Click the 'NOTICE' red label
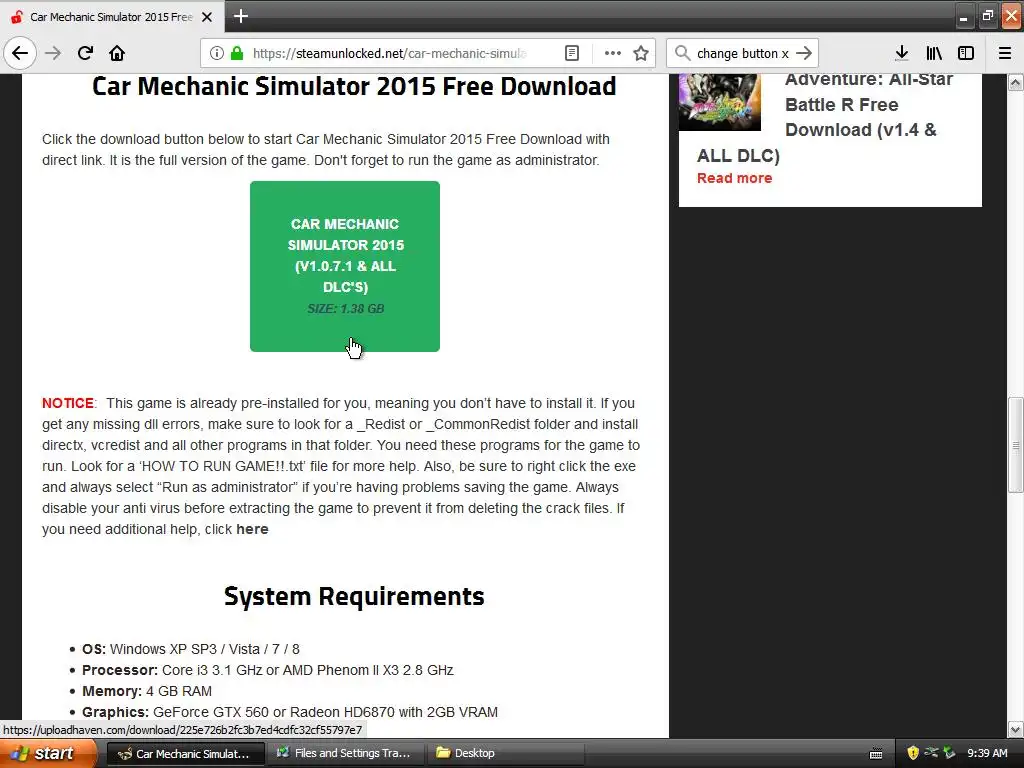Image resolution: width=1024 pixels, height=768 pixels. (x=68, y=403)
